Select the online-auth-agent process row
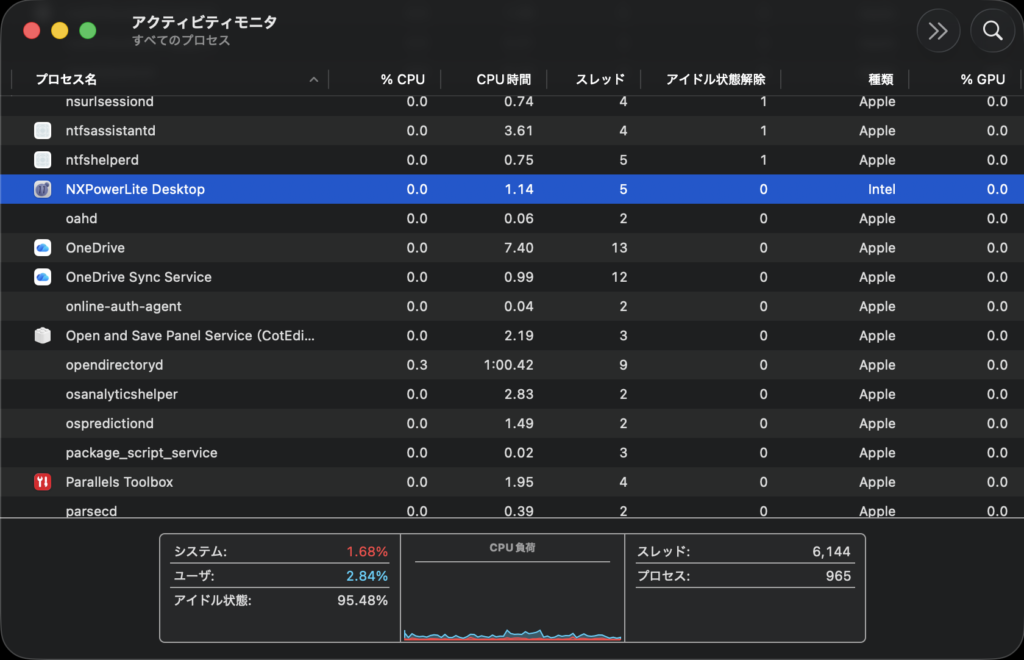Viewport: 1024px width, 660px height. 512,307
